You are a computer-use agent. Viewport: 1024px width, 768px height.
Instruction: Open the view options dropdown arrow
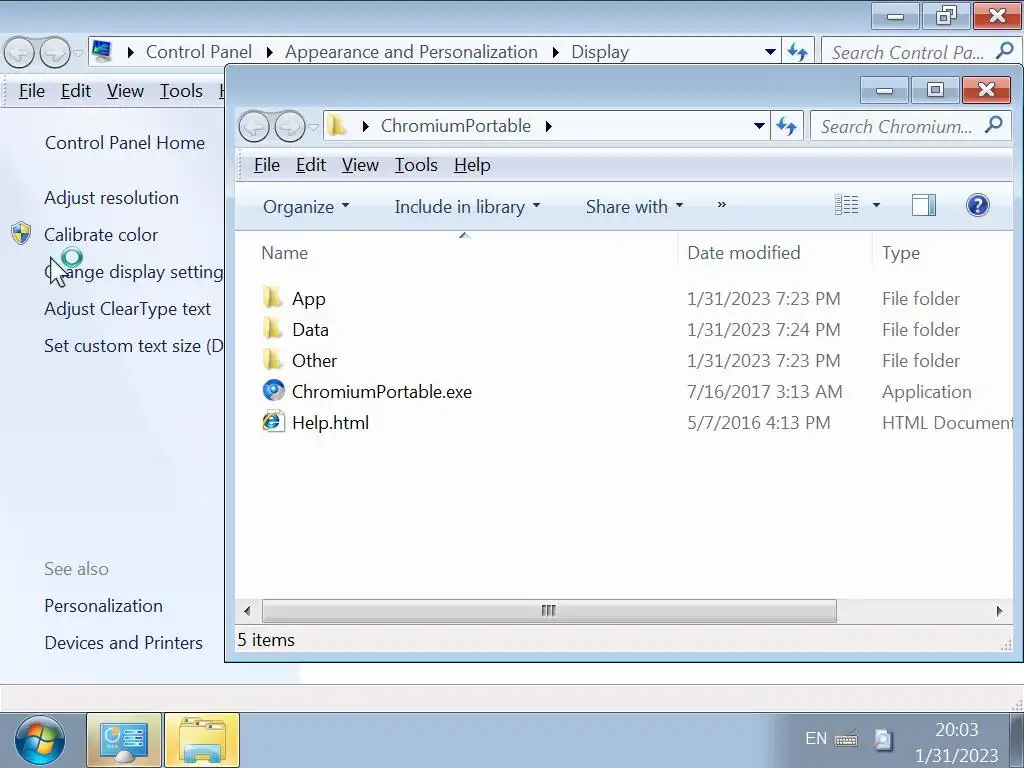[x=876, y=205]
